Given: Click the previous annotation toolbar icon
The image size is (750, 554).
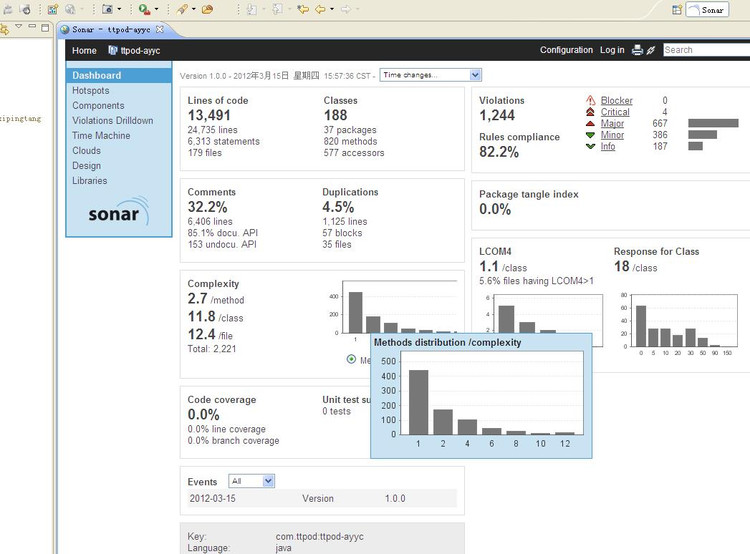Looking at the screenshot, I should point(277,9).
